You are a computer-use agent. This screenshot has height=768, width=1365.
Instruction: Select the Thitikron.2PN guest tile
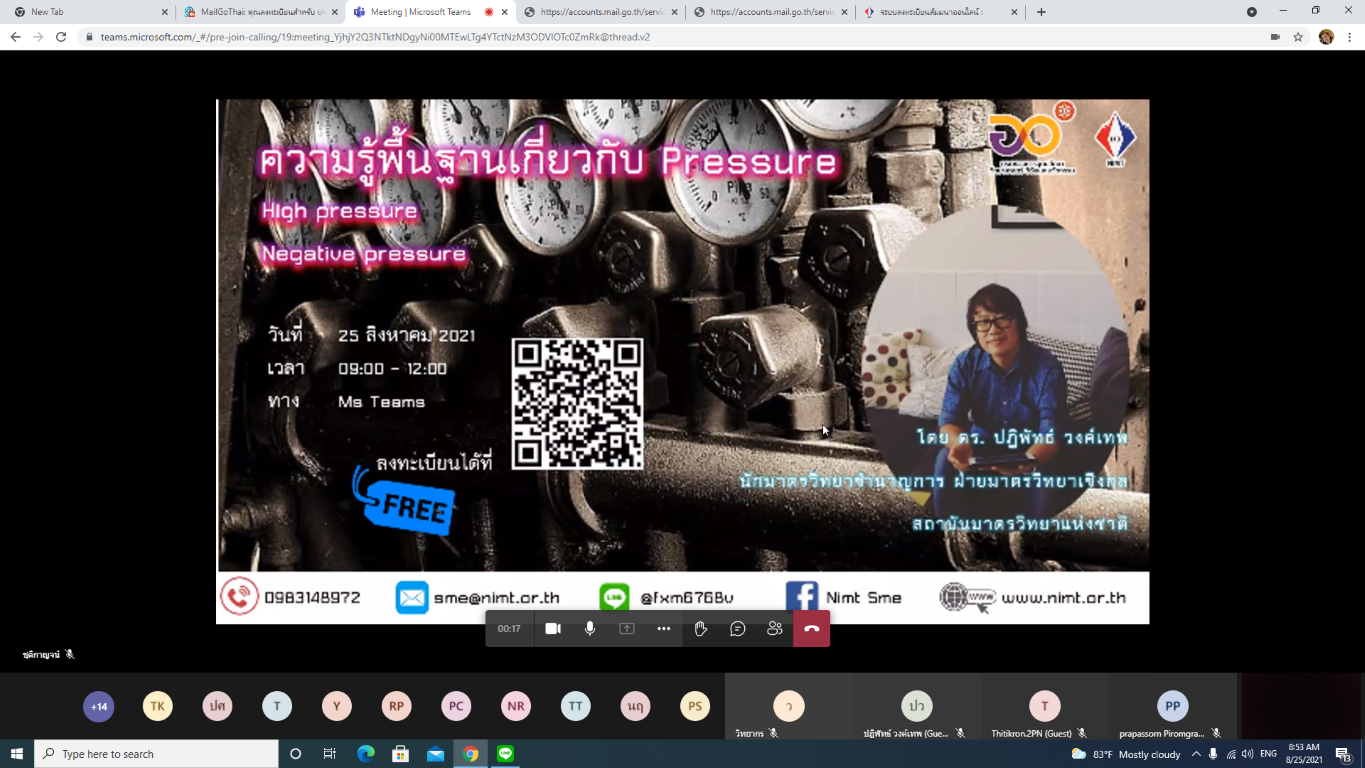point(1044,707)
